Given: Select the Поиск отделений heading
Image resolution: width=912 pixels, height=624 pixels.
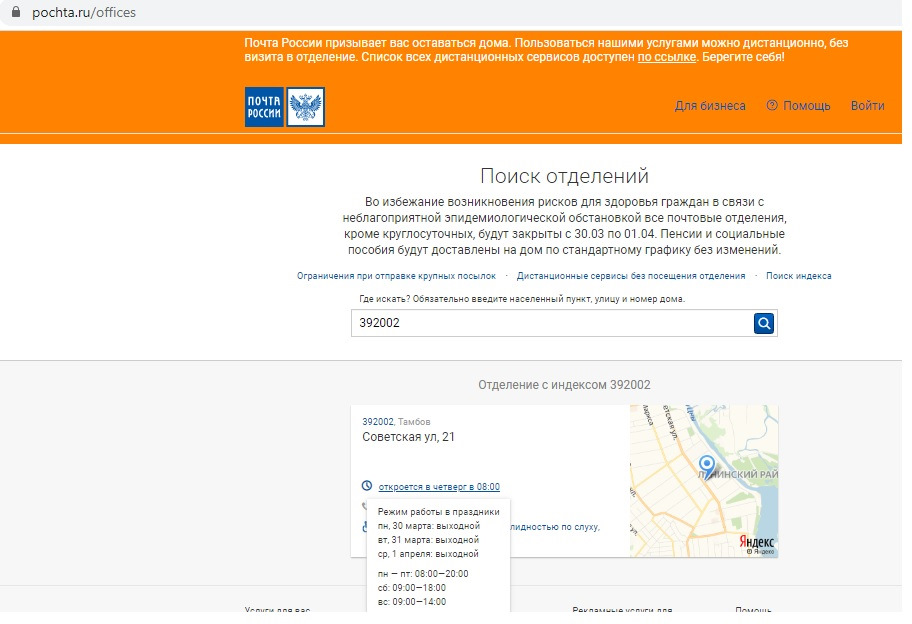Looking at the screenshot, I should tap(564, 176).
